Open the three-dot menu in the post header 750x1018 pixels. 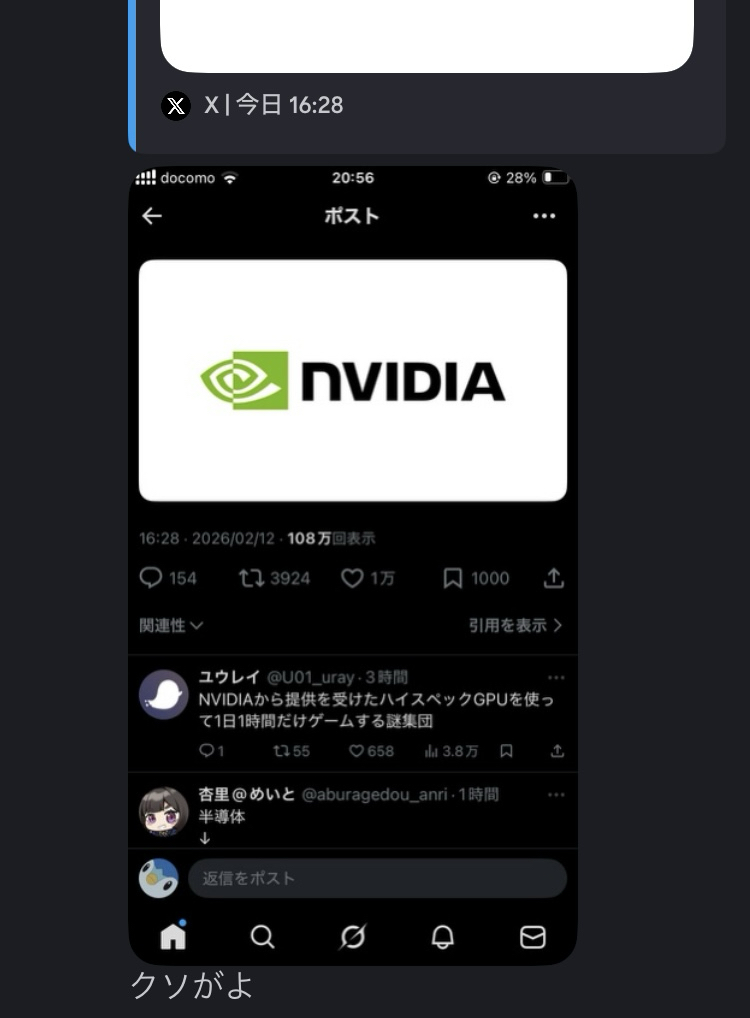pos(544,216)
